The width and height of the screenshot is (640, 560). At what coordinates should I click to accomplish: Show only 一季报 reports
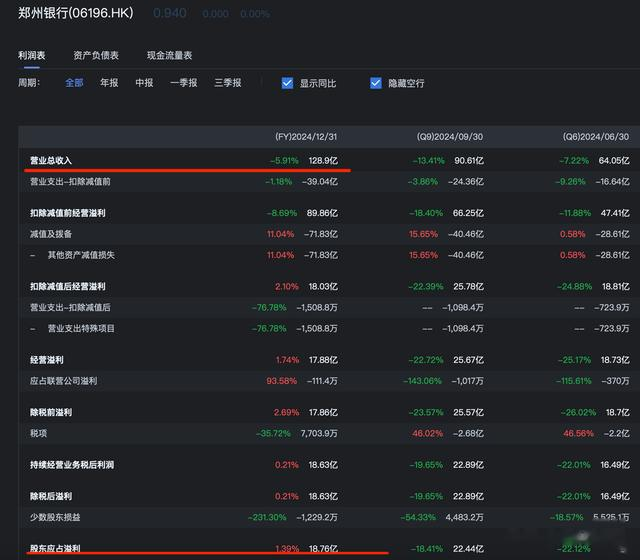click(183, 83)
